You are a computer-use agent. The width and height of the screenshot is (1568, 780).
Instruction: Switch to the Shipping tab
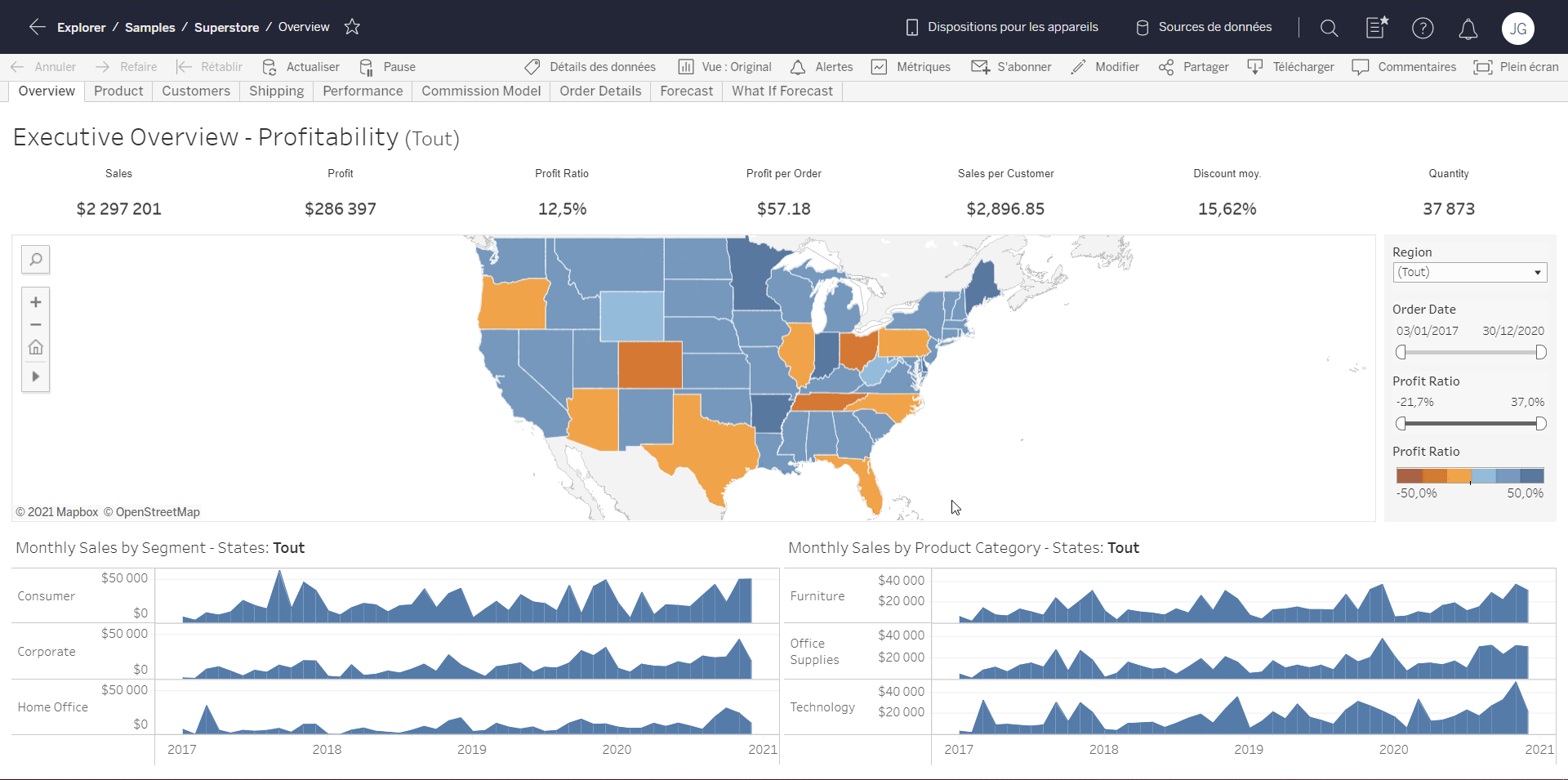[276, 91]
